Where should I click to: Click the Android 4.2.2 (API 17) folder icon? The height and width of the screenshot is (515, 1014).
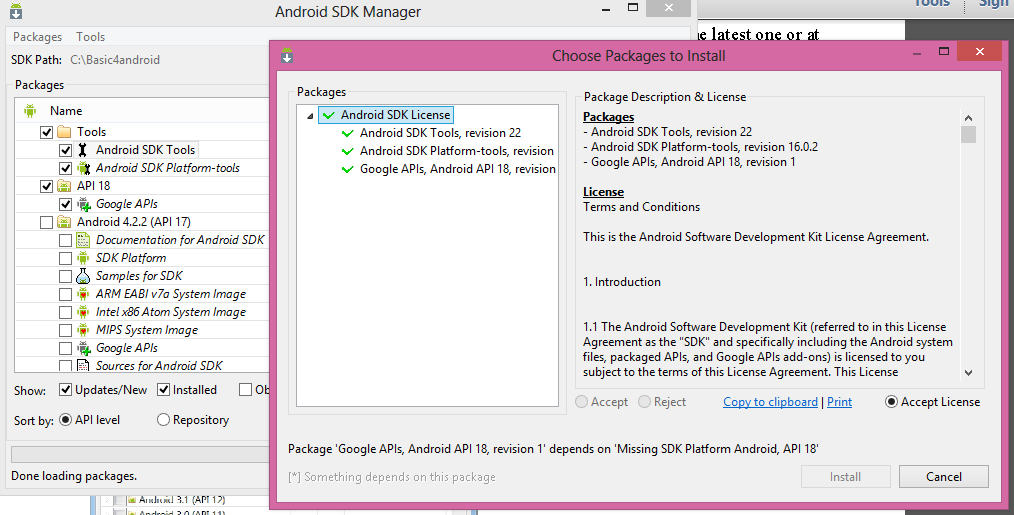pyautogui.click(x=64, y=222)
